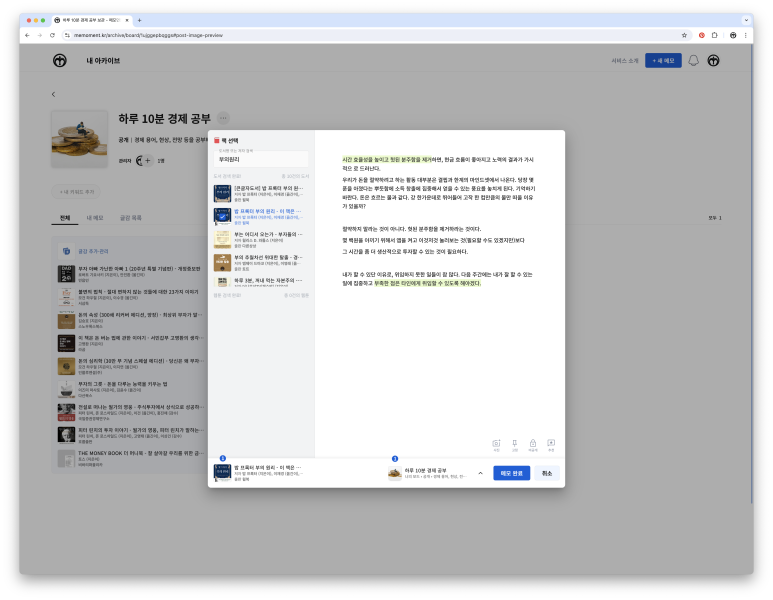The image size is (773, 600).
Task: Open the 전설로 떠나는 월가의 영웅 entry
Action: click(x=130, y=412)
